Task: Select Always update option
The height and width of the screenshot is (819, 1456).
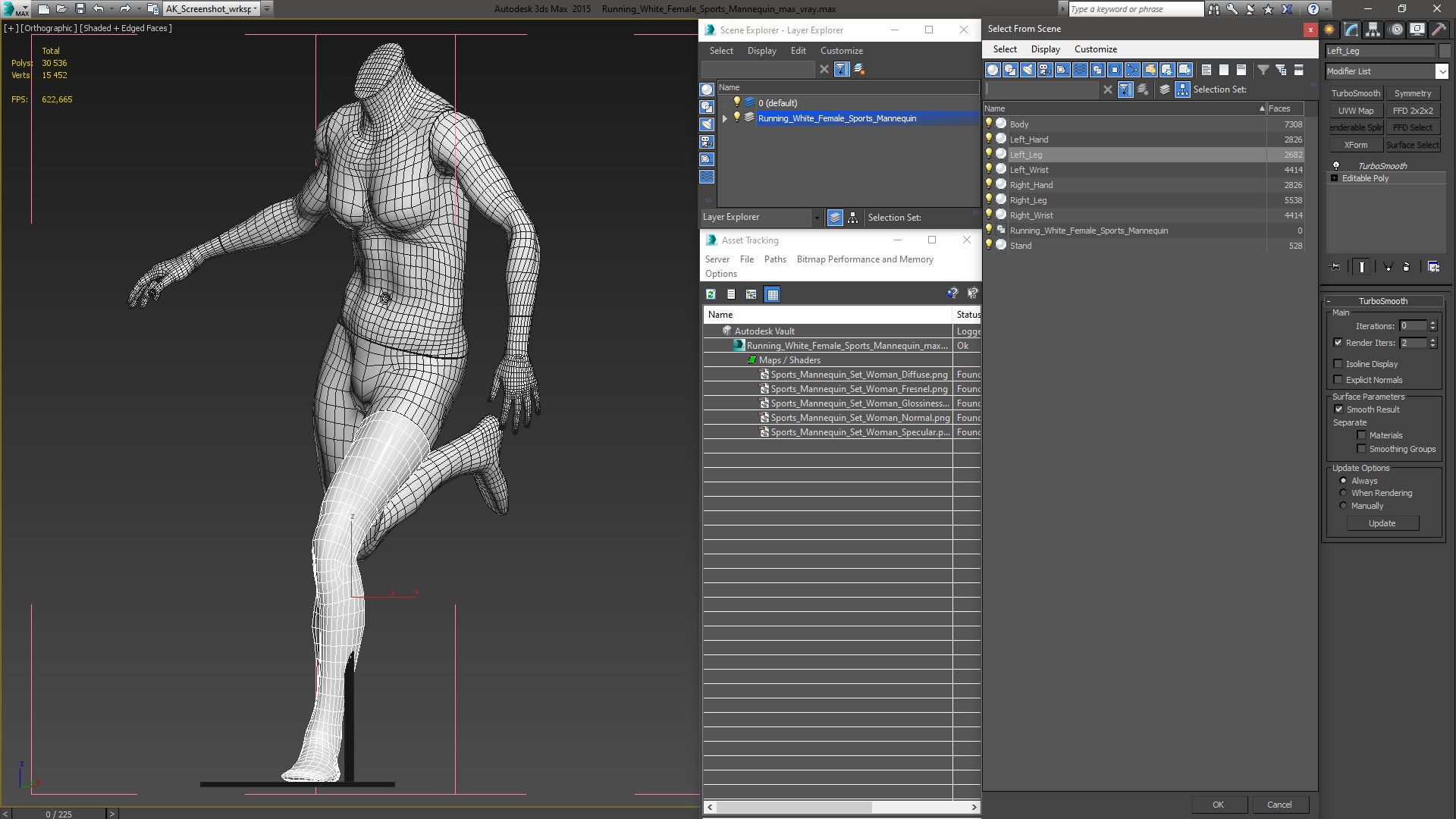Action: (x=1343, y=481)
